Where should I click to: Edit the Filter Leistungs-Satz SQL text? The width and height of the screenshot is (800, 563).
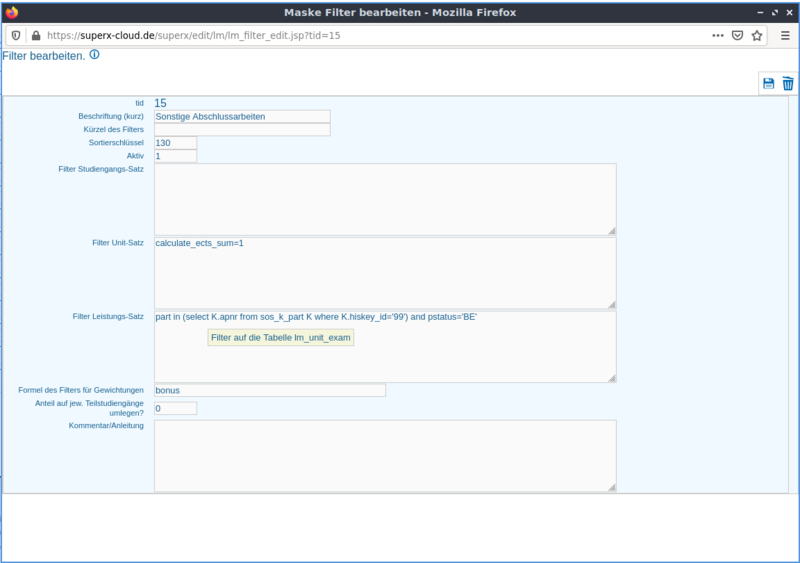coord(385,347)
